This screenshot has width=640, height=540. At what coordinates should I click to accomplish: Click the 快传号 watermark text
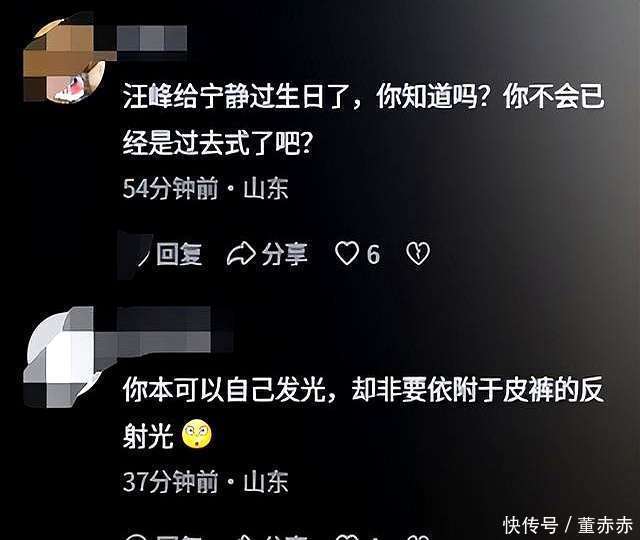(x=530, y=525)
